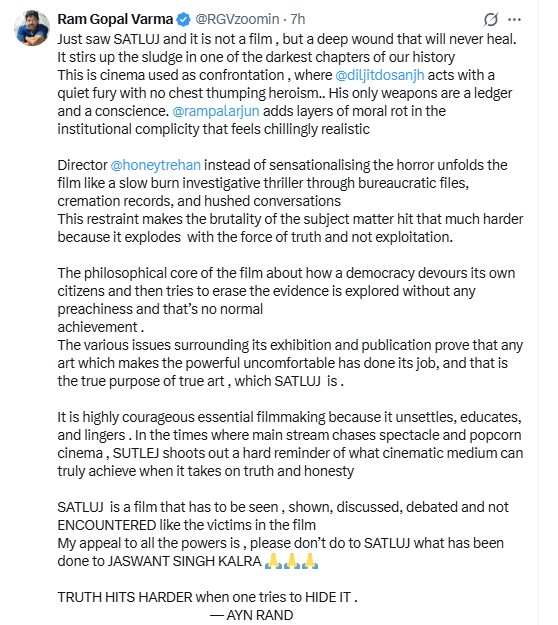Go to the @honeytrehan mention
Viewport: 558px width, 625px height.
(155, 165)
